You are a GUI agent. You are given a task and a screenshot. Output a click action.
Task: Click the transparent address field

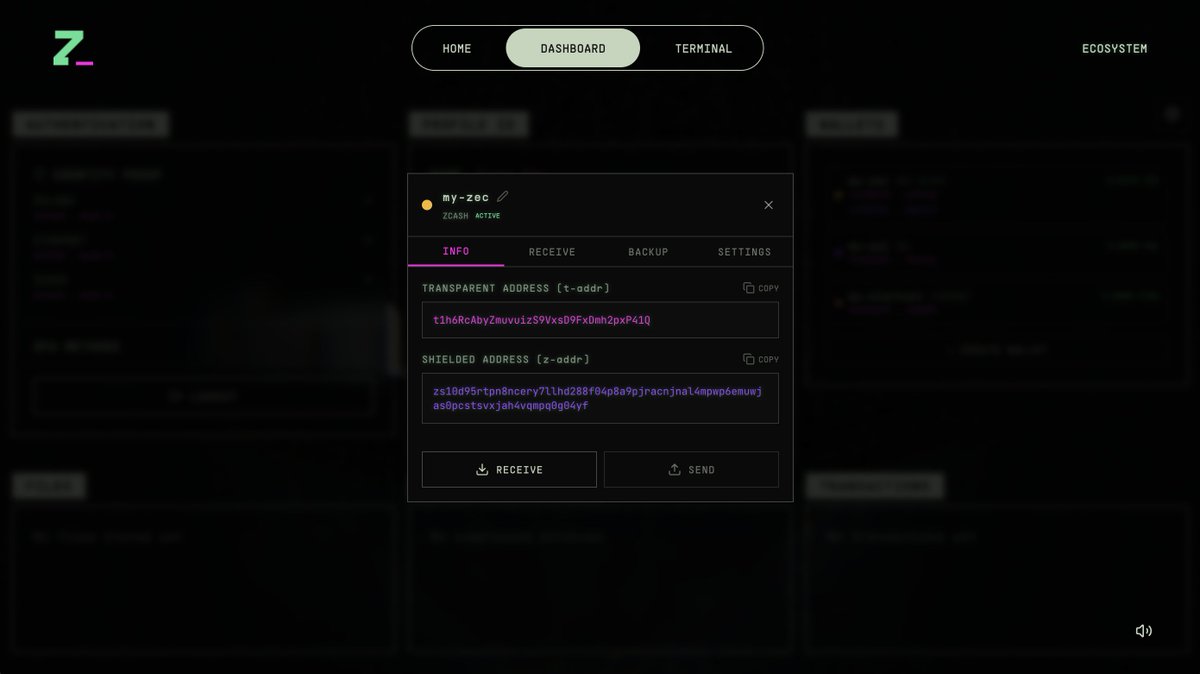[600, 320]
